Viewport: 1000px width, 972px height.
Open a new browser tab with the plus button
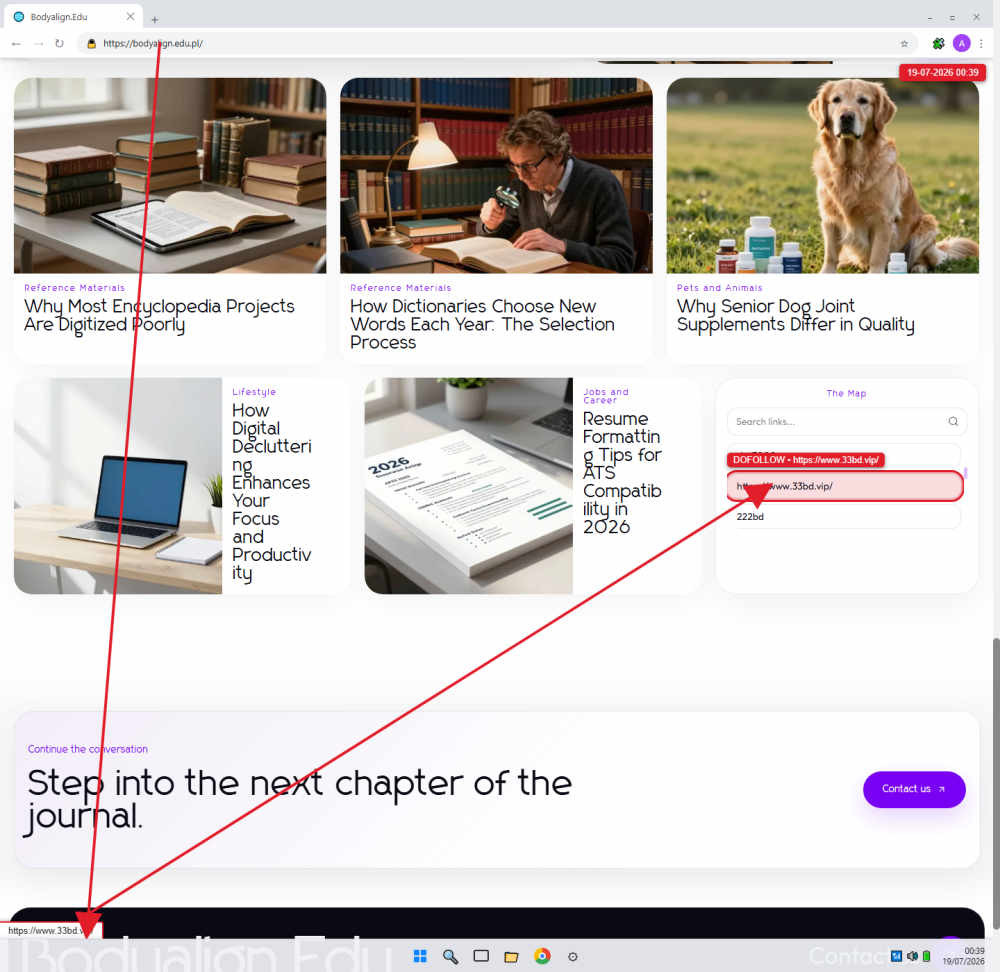(155, 20)
